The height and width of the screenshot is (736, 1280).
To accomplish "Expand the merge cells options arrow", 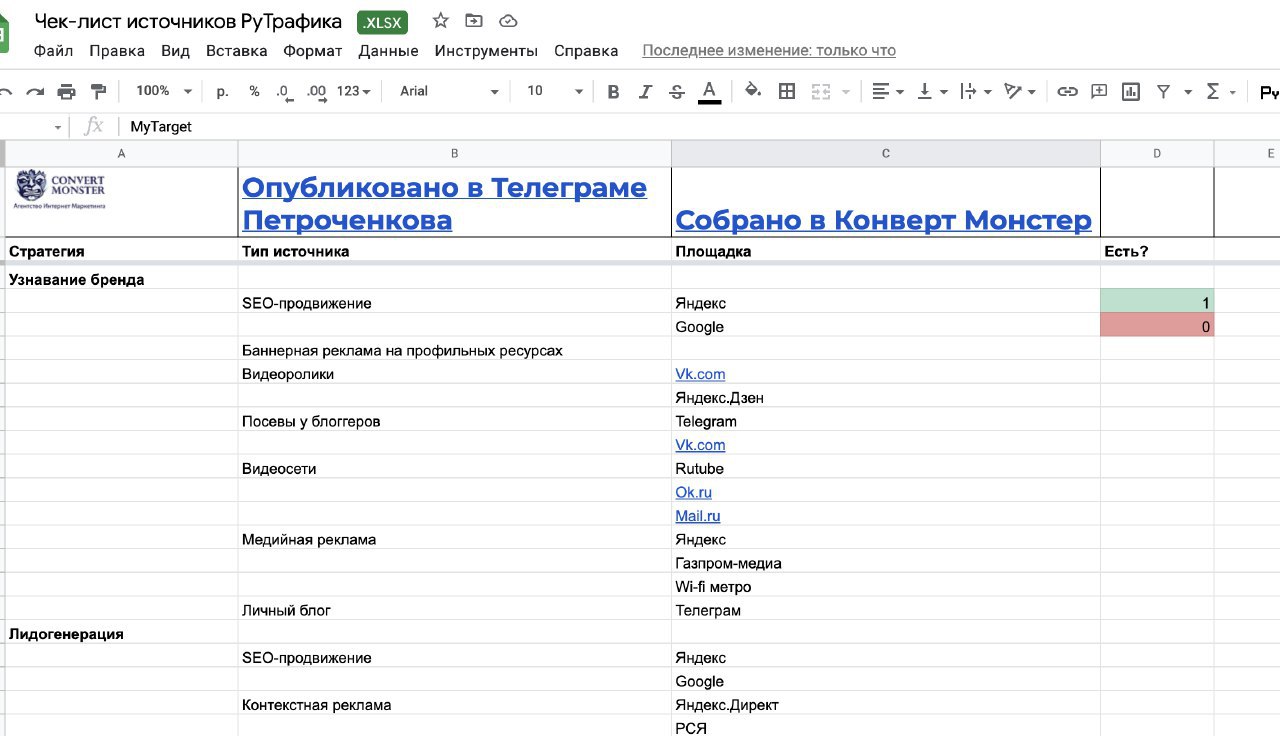I will [x=846, y=92].
